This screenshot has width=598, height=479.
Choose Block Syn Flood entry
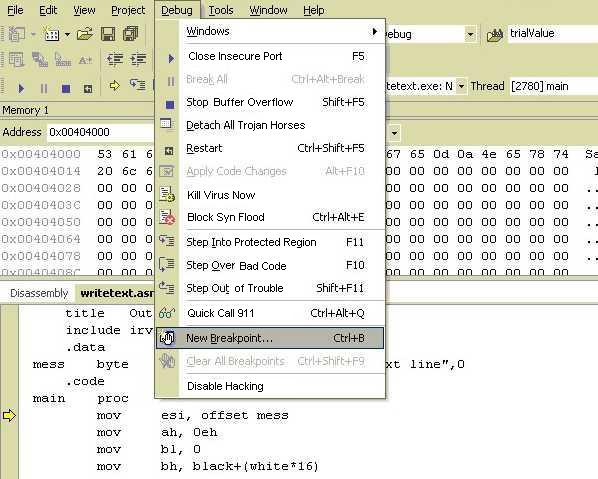coord(270,217)
